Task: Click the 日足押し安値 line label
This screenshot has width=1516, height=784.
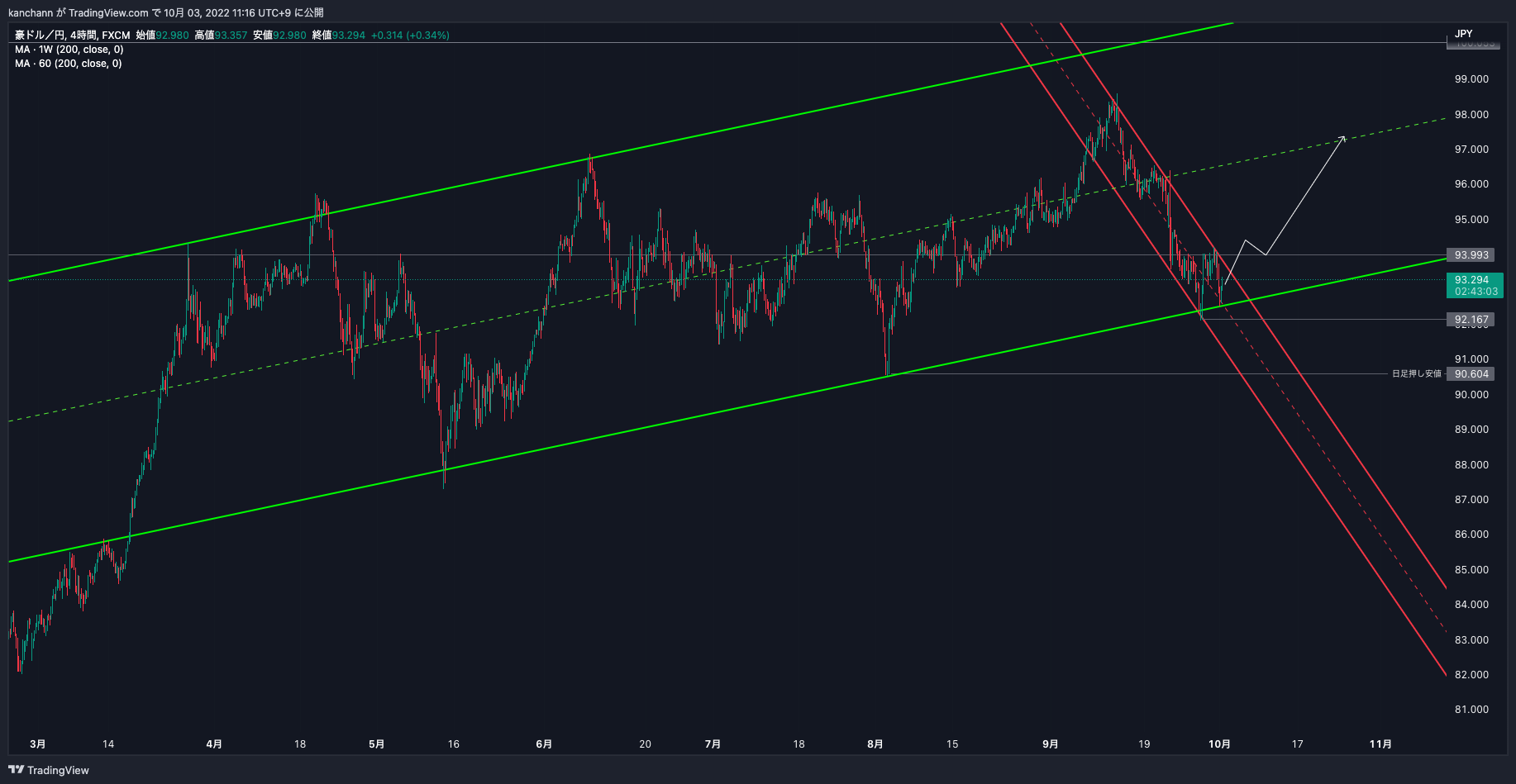Action: (1417, 374)
